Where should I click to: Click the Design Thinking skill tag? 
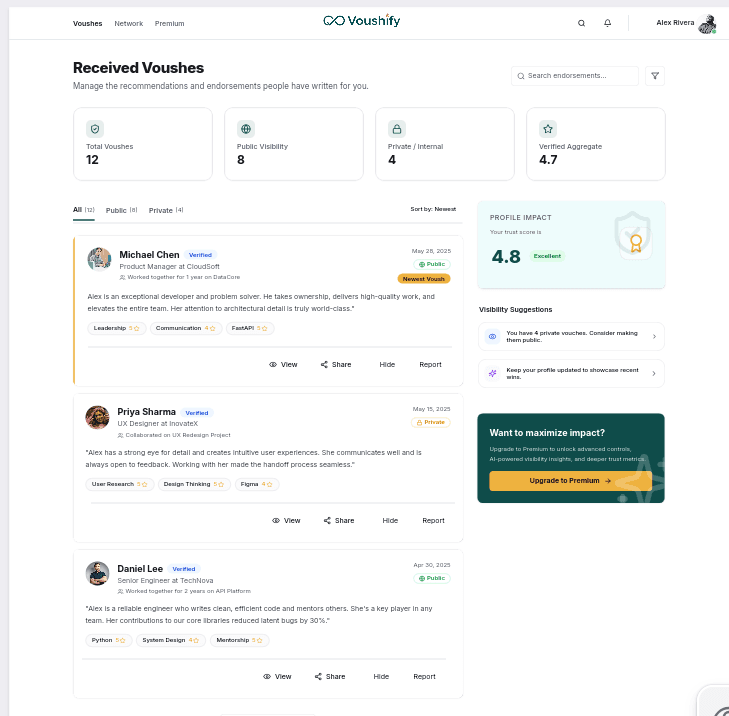click(194, 484)
